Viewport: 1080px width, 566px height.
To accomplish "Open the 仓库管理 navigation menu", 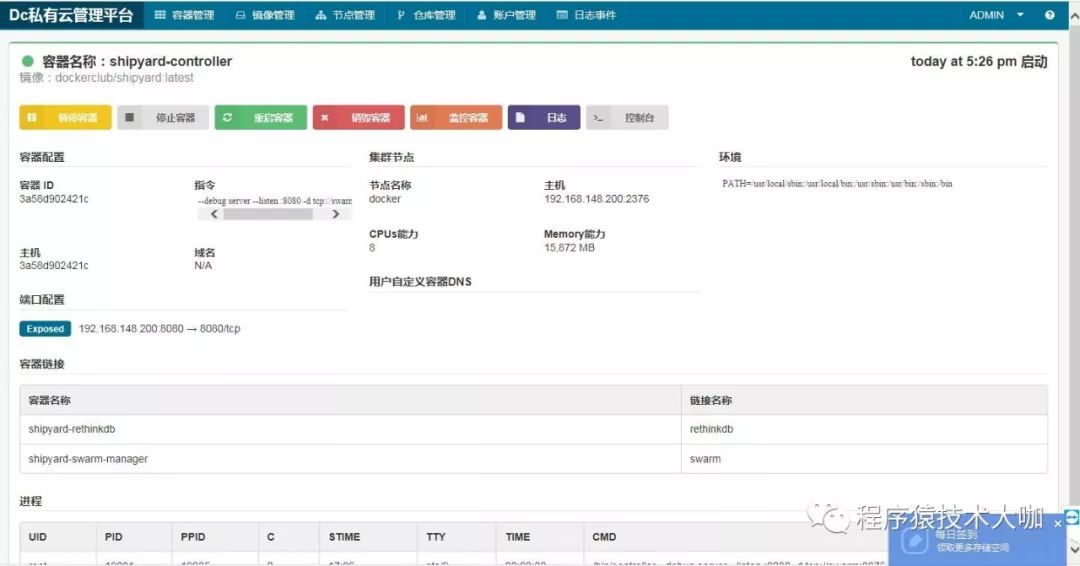I will tap(426, 15).
